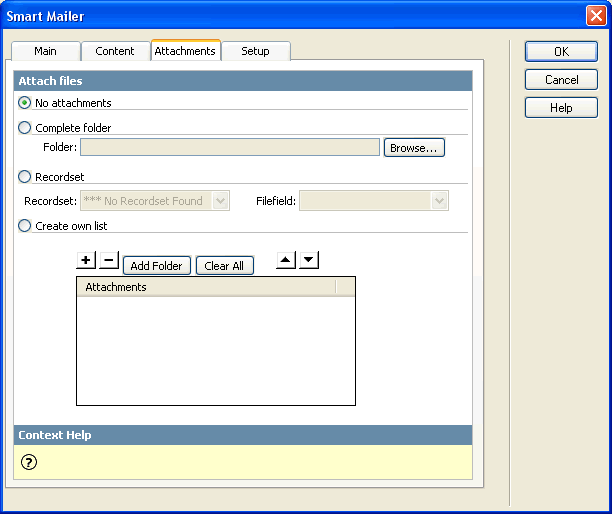Move attachment up with the up arrow
Viewport: 612px width, 514px height.
pos(286,260)
